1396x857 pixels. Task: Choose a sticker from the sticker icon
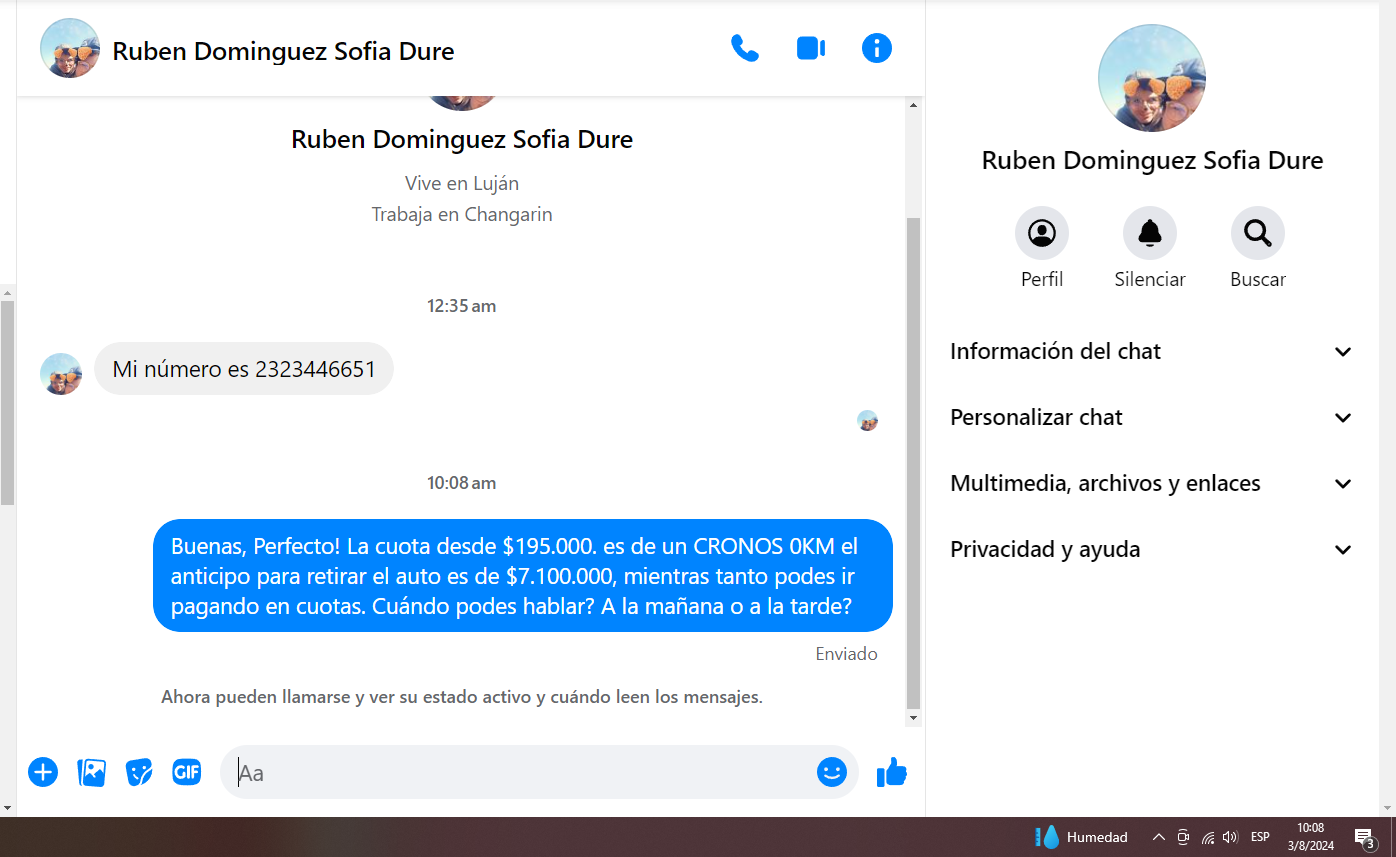(x=139, y=772)
